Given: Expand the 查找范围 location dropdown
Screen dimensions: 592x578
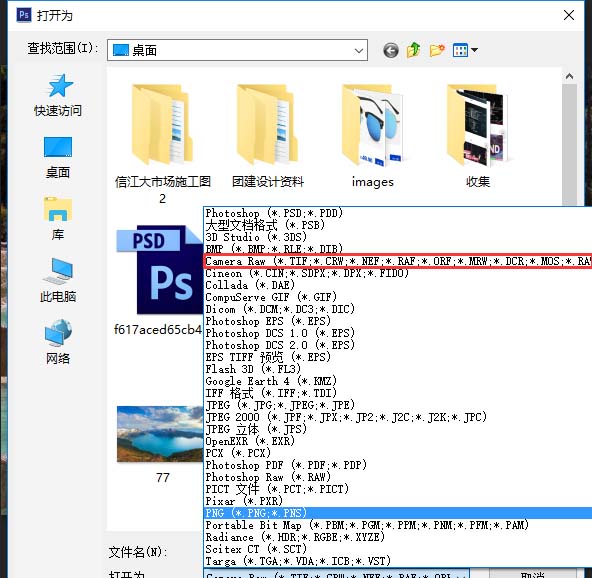Looking at the screenshot, I should pos(237,50).
